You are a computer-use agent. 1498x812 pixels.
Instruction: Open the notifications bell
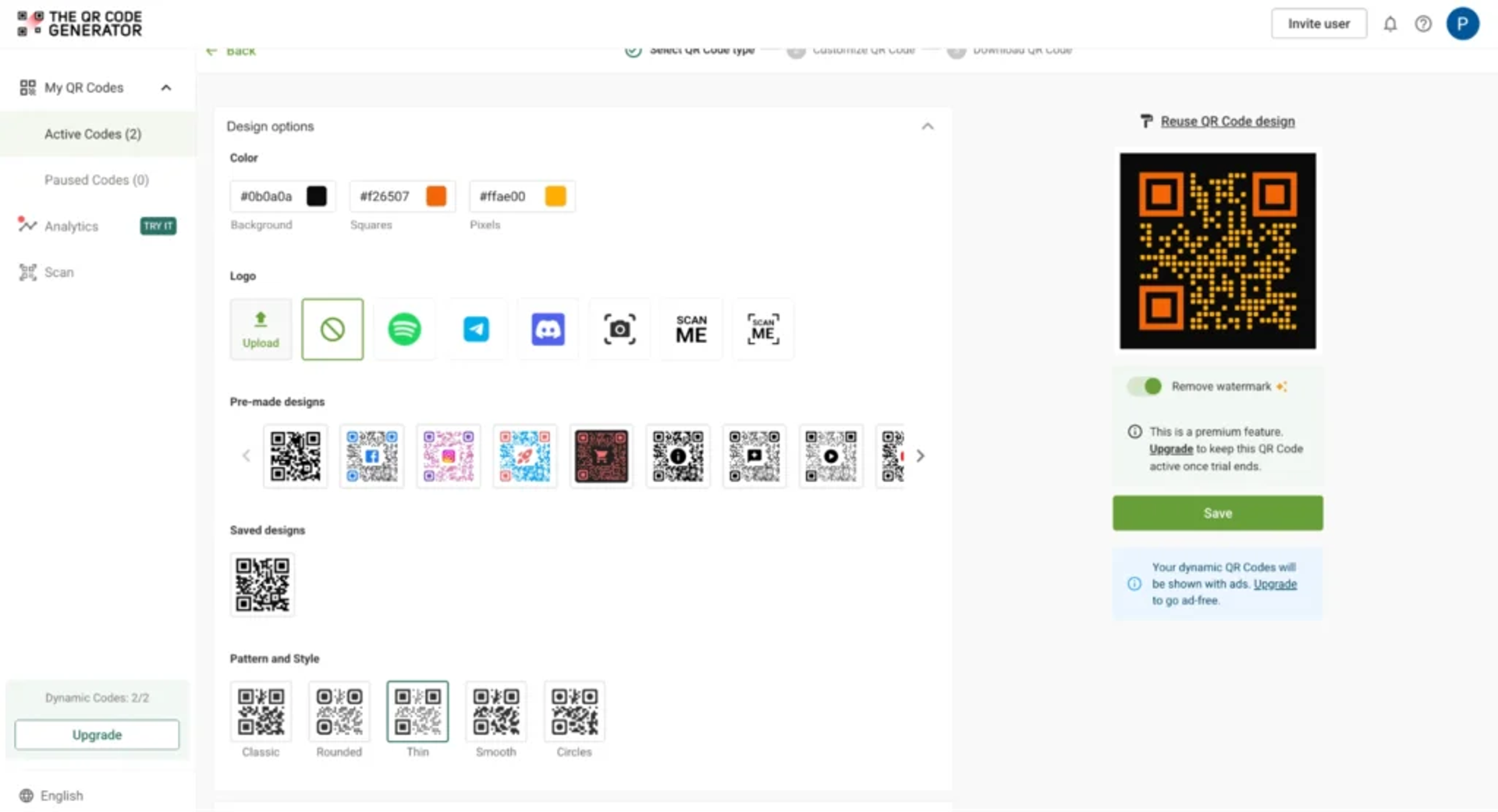pos(1390,24)
